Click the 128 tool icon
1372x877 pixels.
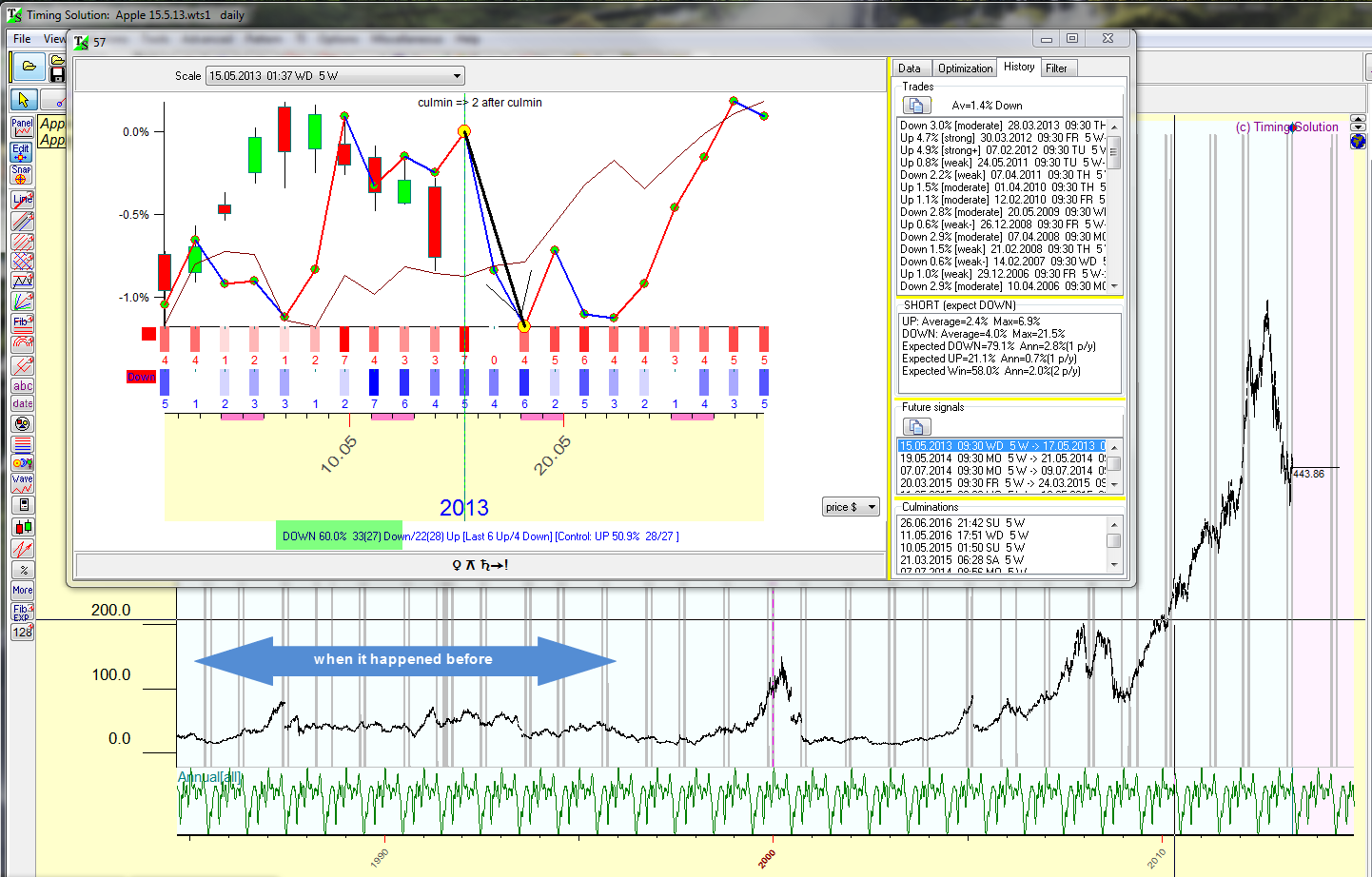pos(22,632)
